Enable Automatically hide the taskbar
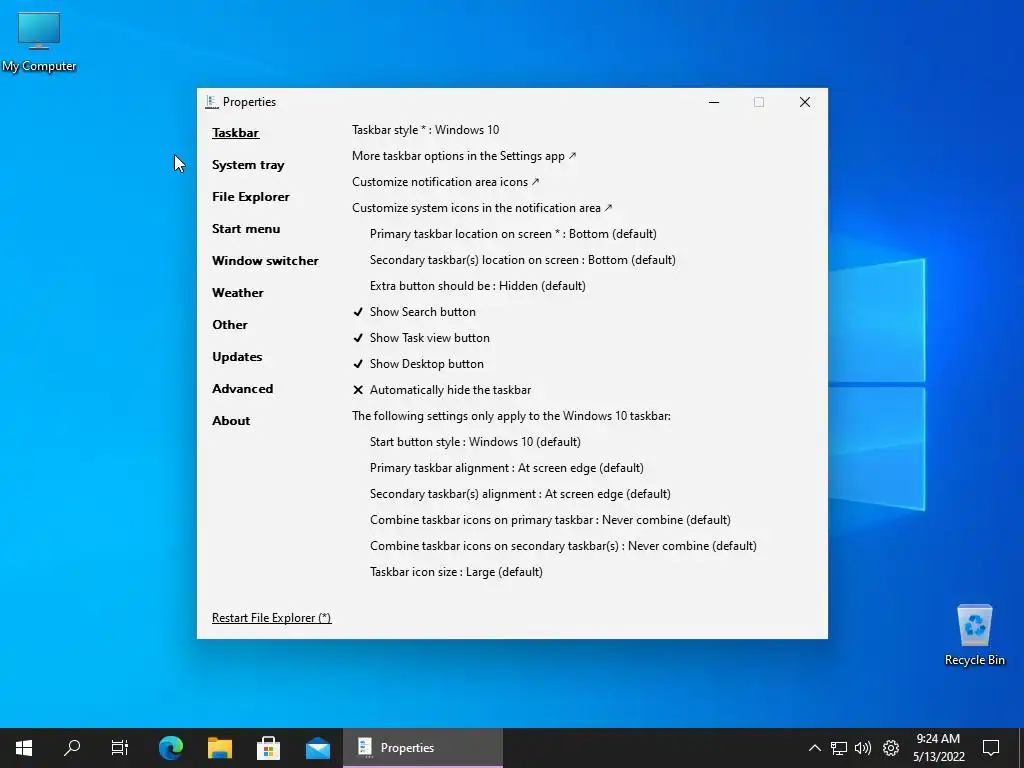 (441, 390)
